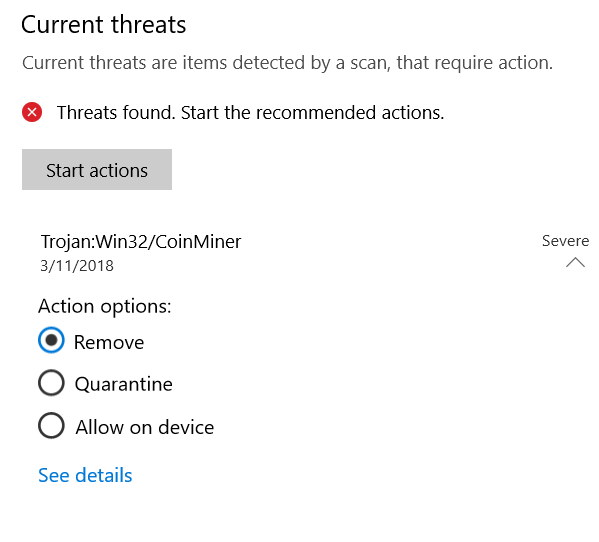The image size is (599, 542).
Task: Select the Remove radio button circle
Action: point(51,340)
